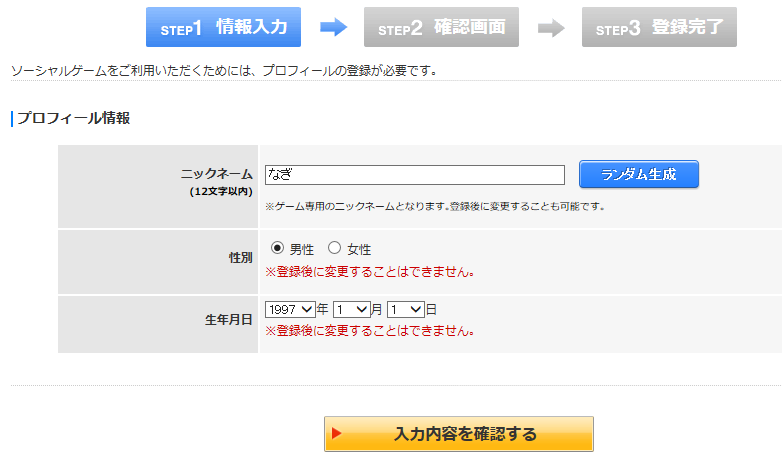This screenshot has height=457, width=782.
Task: Open the birth year dropdown showing 1997
Action: click(290, 310)
